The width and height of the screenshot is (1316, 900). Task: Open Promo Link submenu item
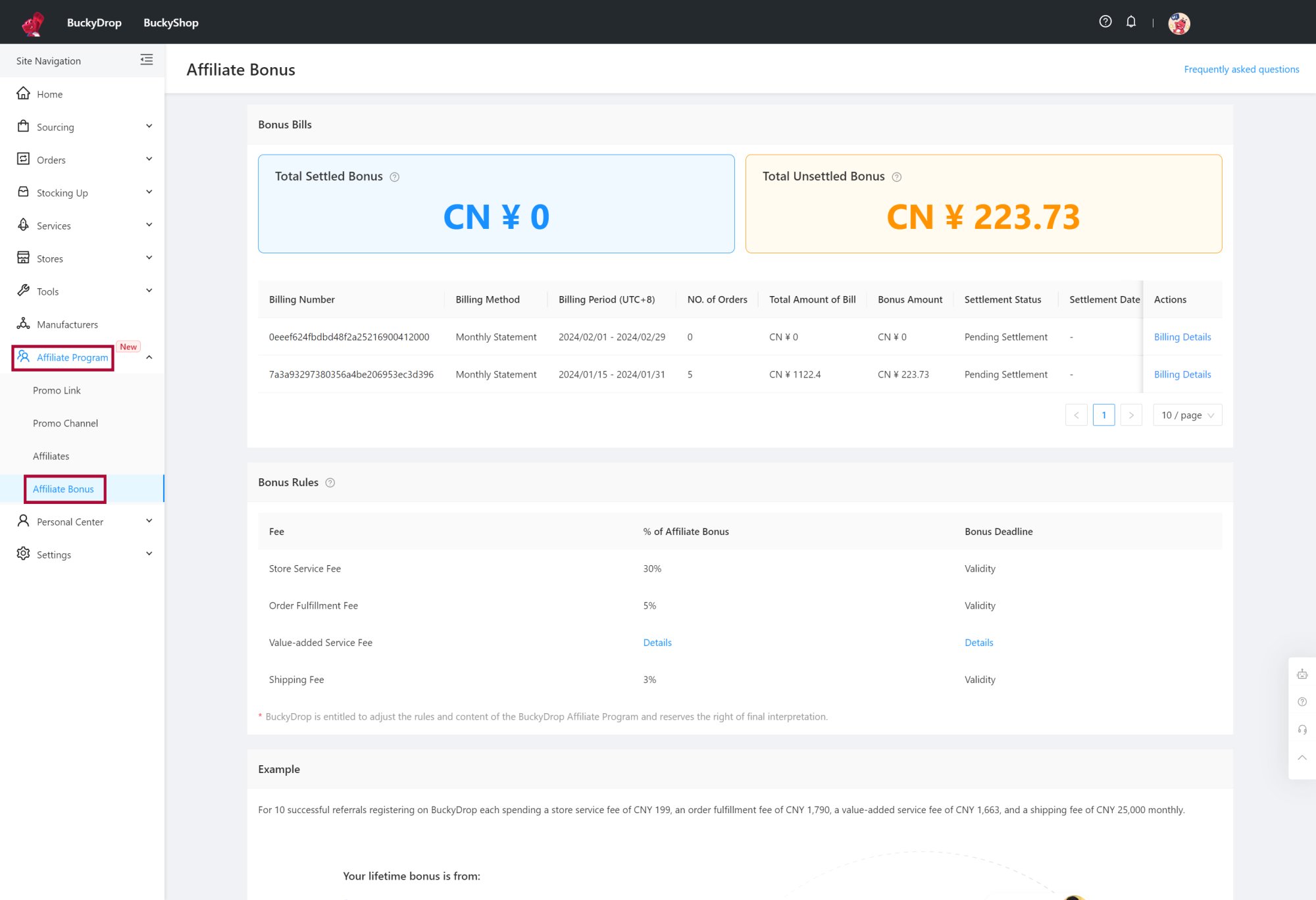coord(57,390)
